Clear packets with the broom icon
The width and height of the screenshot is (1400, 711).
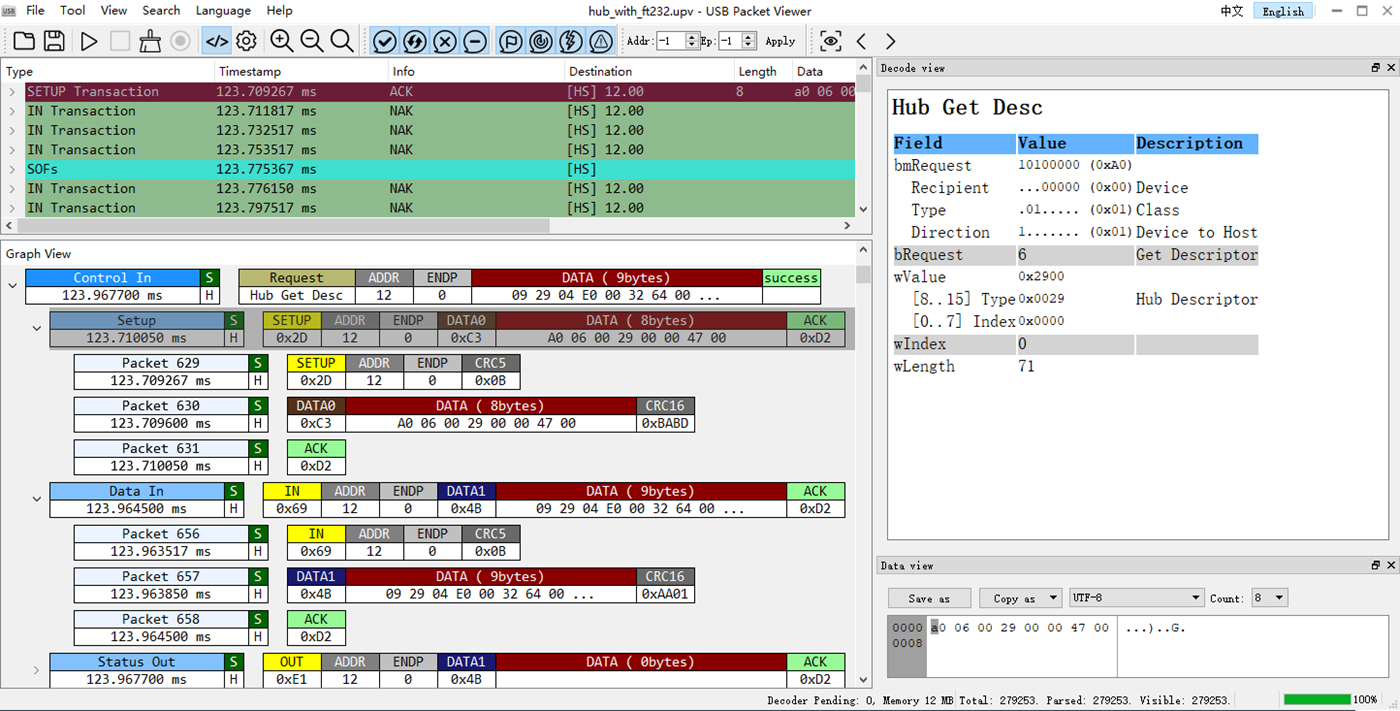150,41
